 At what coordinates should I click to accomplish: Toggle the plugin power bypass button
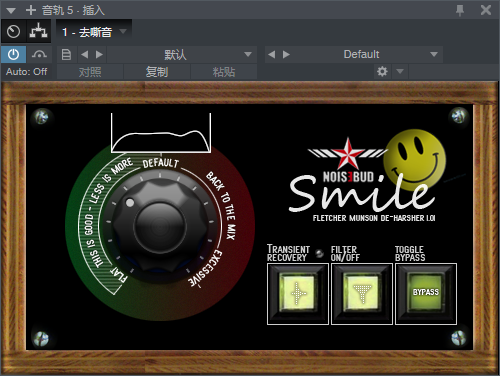pos(13,54)
